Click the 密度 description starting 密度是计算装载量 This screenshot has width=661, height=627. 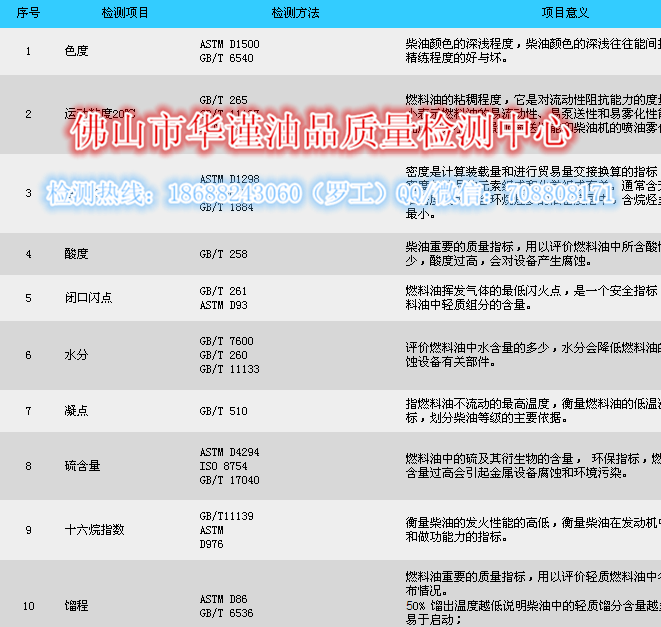tap(533, 193)
